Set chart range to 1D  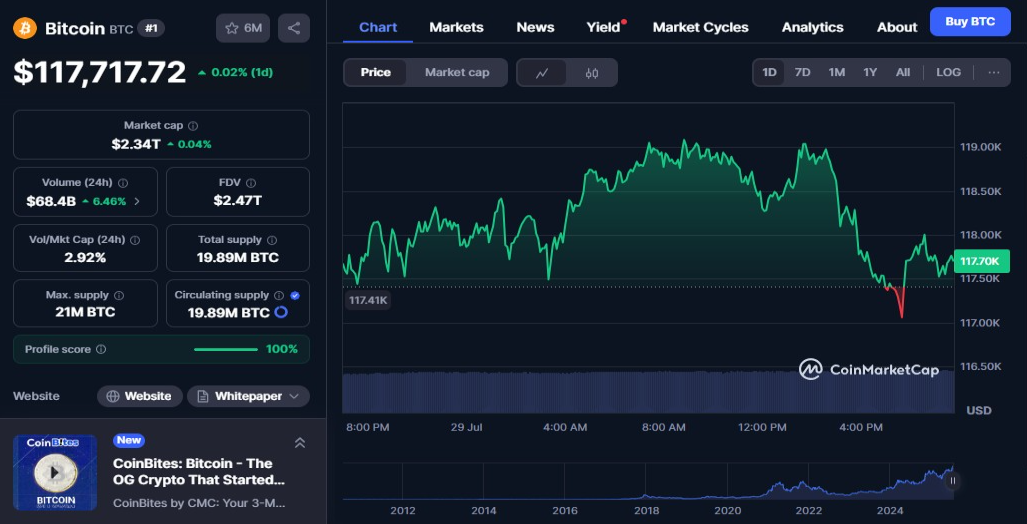[x=769, y=73]
